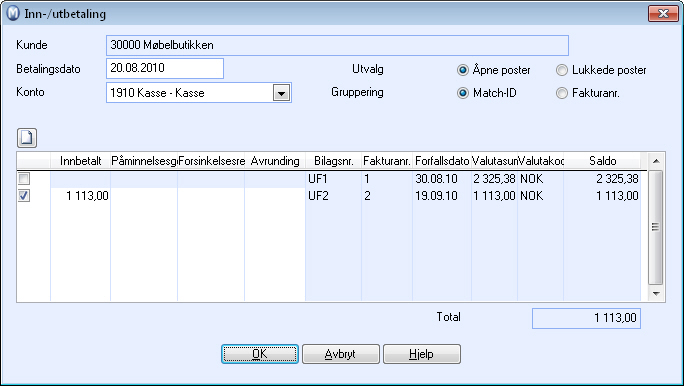Screen dimensions: 684x386
Task: Click the Mamut application icon in title bar
Action: (x=13, y=14)
